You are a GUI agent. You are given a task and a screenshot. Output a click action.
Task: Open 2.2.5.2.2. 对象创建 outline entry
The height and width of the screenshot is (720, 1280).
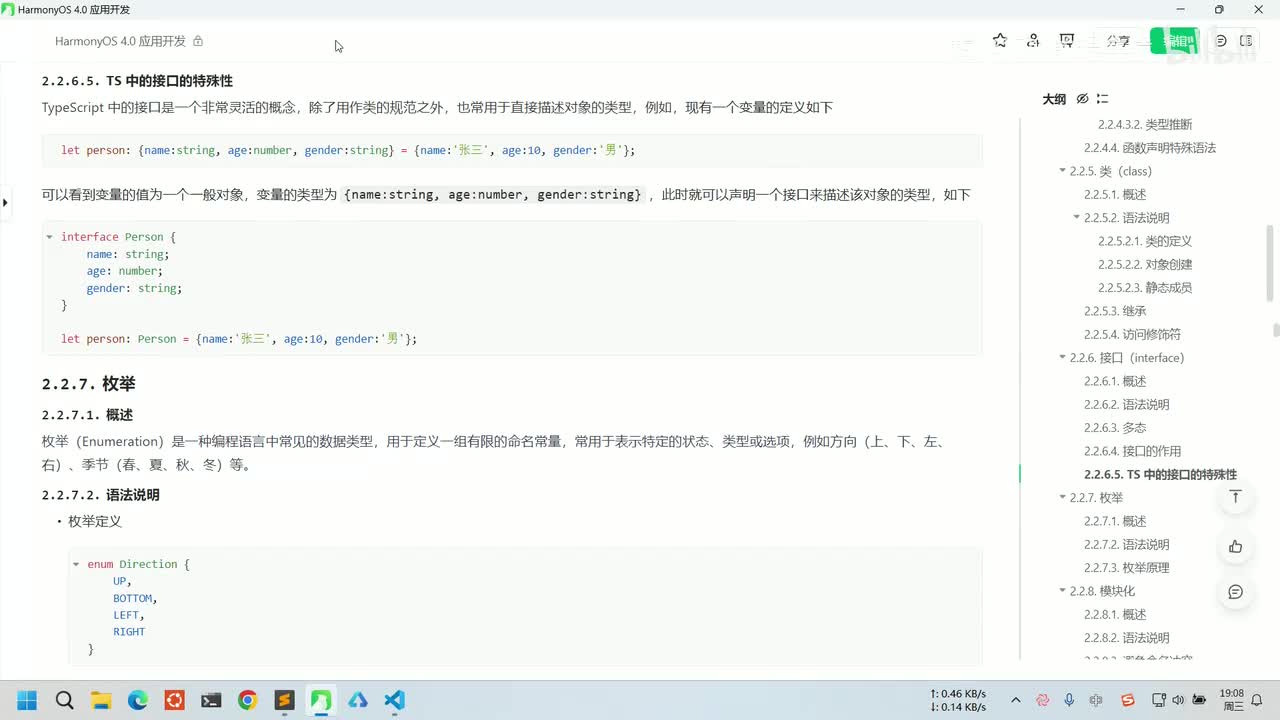pos(1145,265)
